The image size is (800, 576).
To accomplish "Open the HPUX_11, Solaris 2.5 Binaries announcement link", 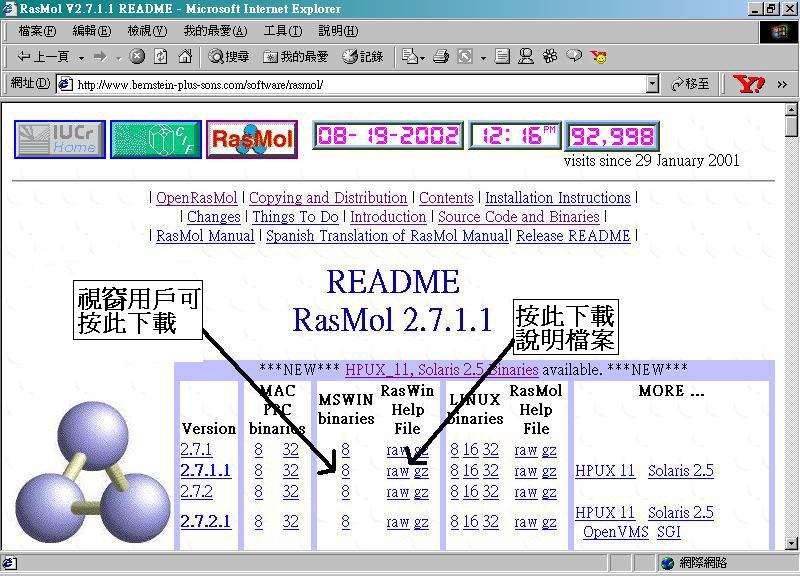I will point(442,369).
